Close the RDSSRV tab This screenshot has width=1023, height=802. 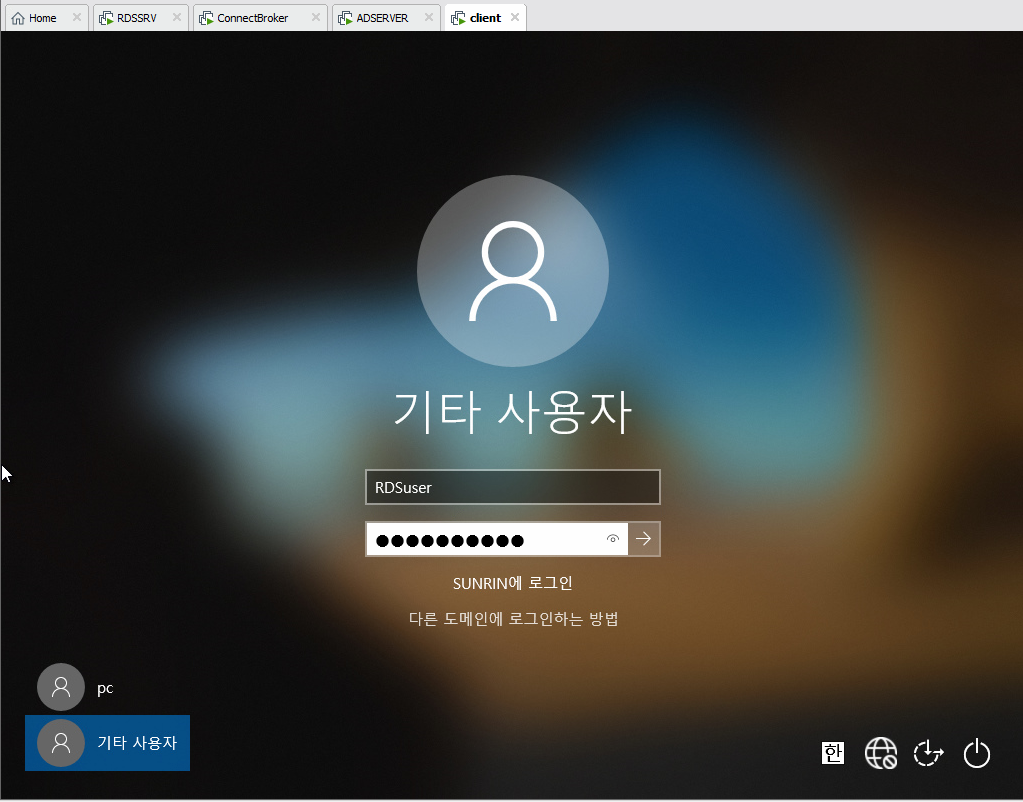[176, 18]
